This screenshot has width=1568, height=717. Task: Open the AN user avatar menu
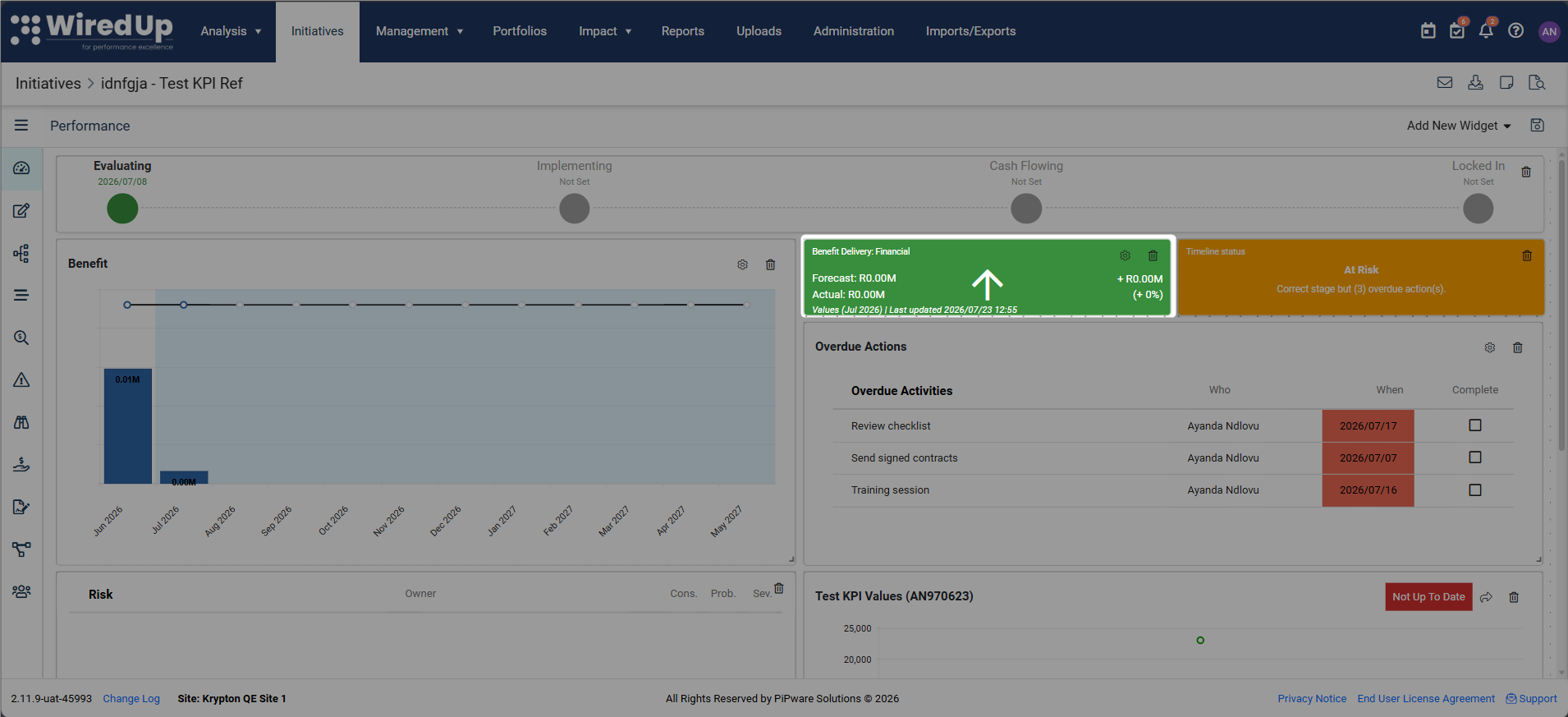[x=1549, y=31]
